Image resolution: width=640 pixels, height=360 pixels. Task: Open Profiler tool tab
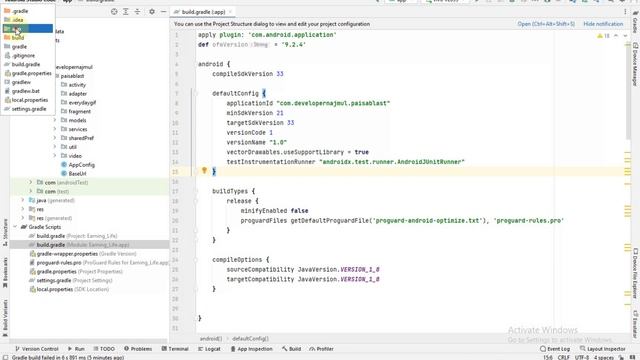point(321,349)
